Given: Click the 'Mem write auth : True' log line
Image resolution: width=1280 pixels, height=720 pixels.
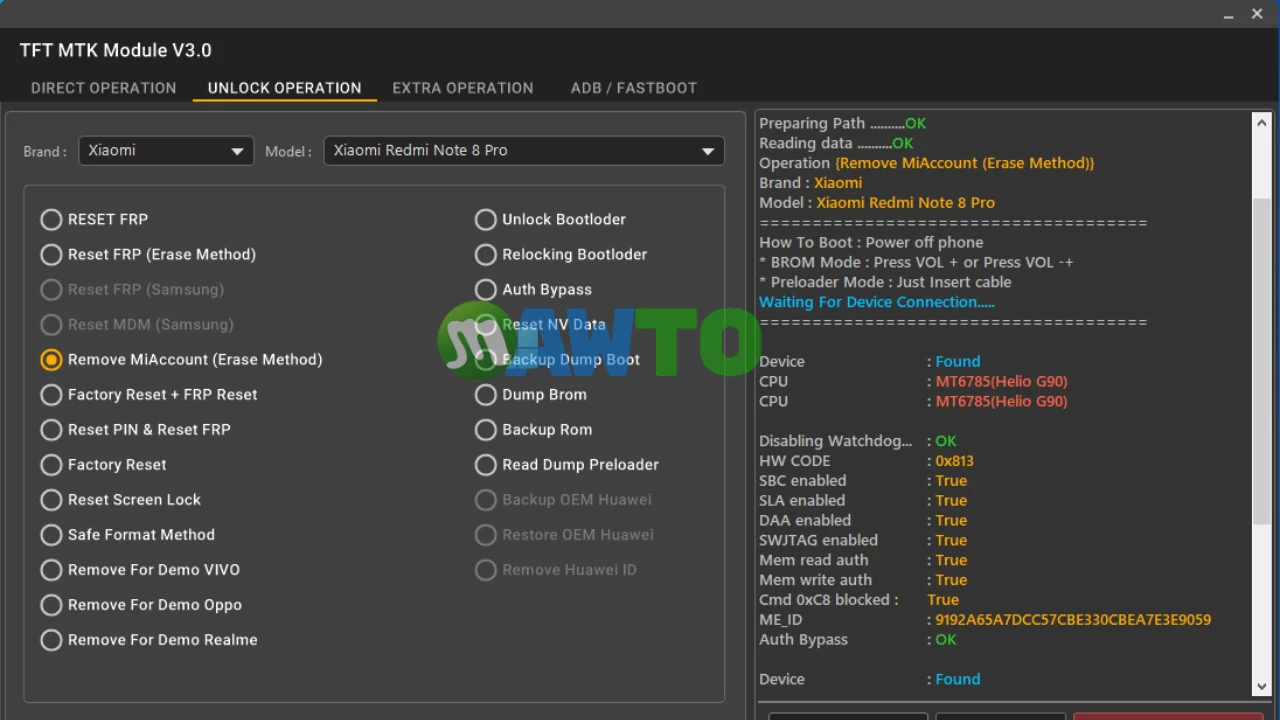Looking at the screenshot, I should pyautogui.click(x=863, y=580).
